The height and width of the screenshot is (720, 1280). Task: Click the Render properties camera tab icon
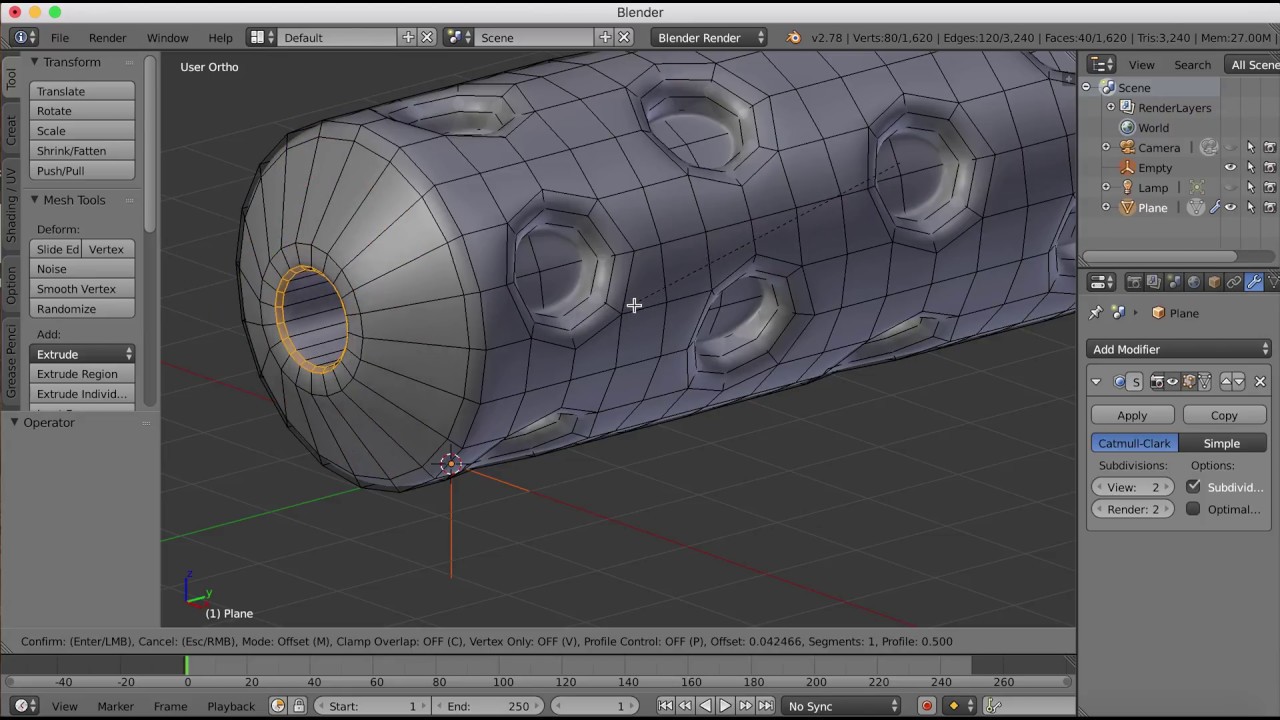[x=1134, y=283]
